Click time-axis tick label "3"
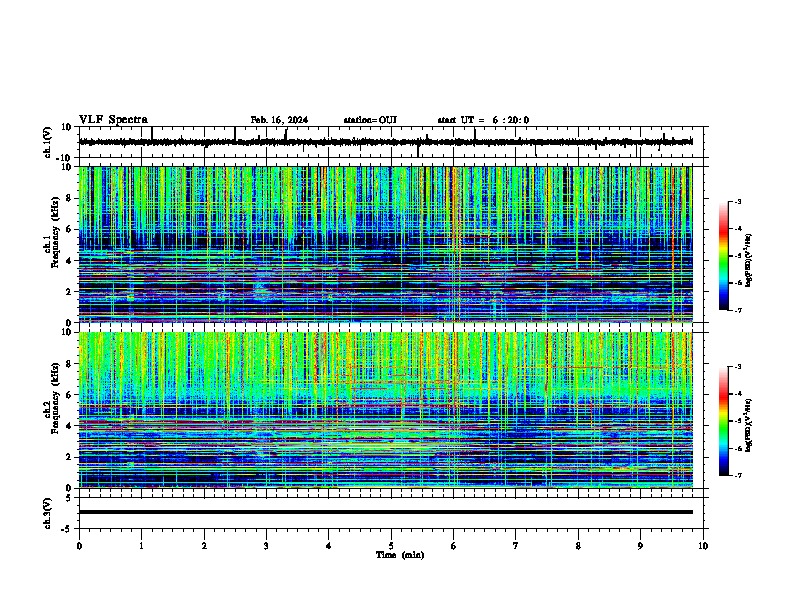 [266, 546]
